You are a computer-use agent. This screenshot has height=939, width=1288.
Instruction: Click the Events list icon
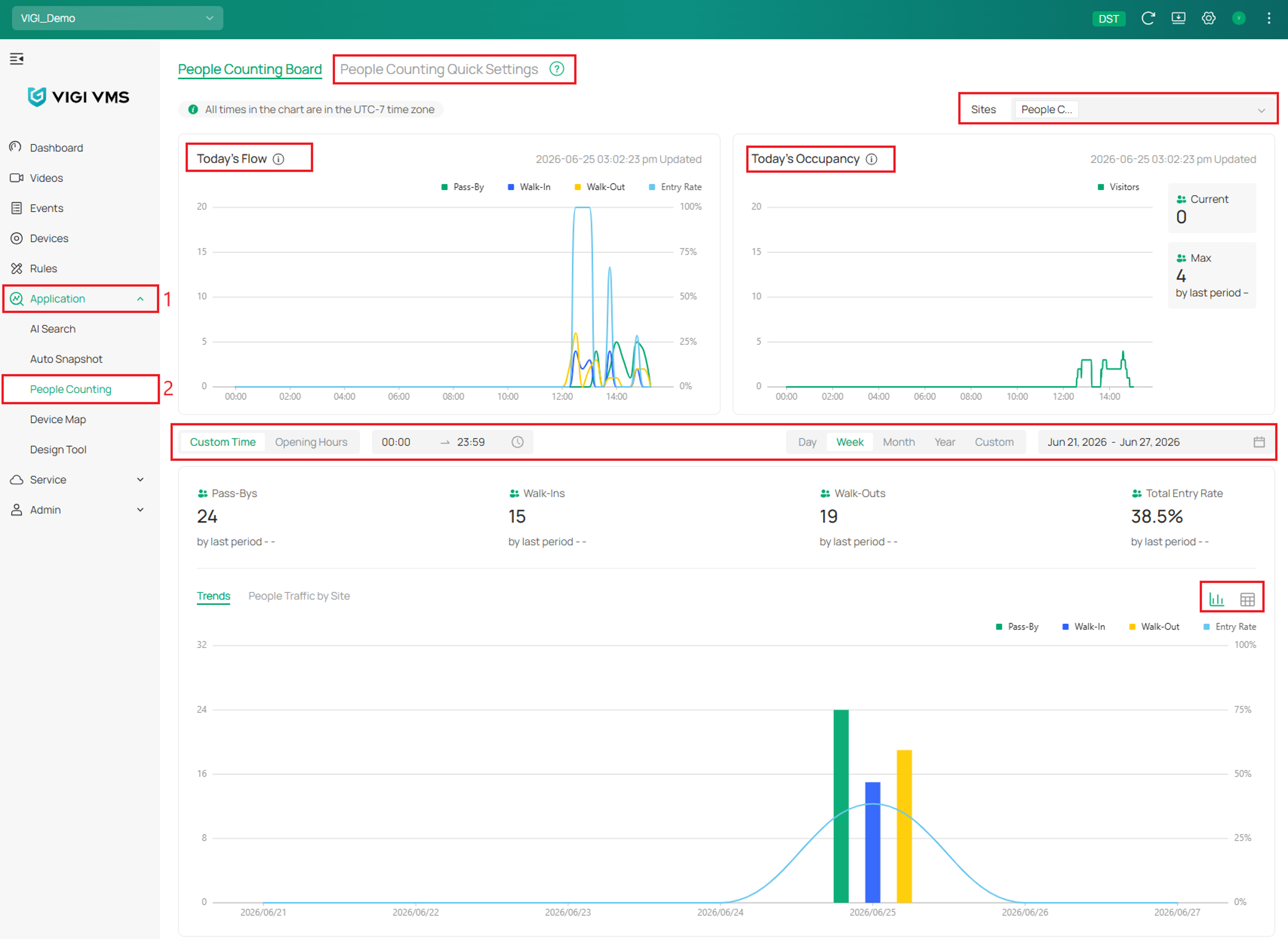[16, 208]
